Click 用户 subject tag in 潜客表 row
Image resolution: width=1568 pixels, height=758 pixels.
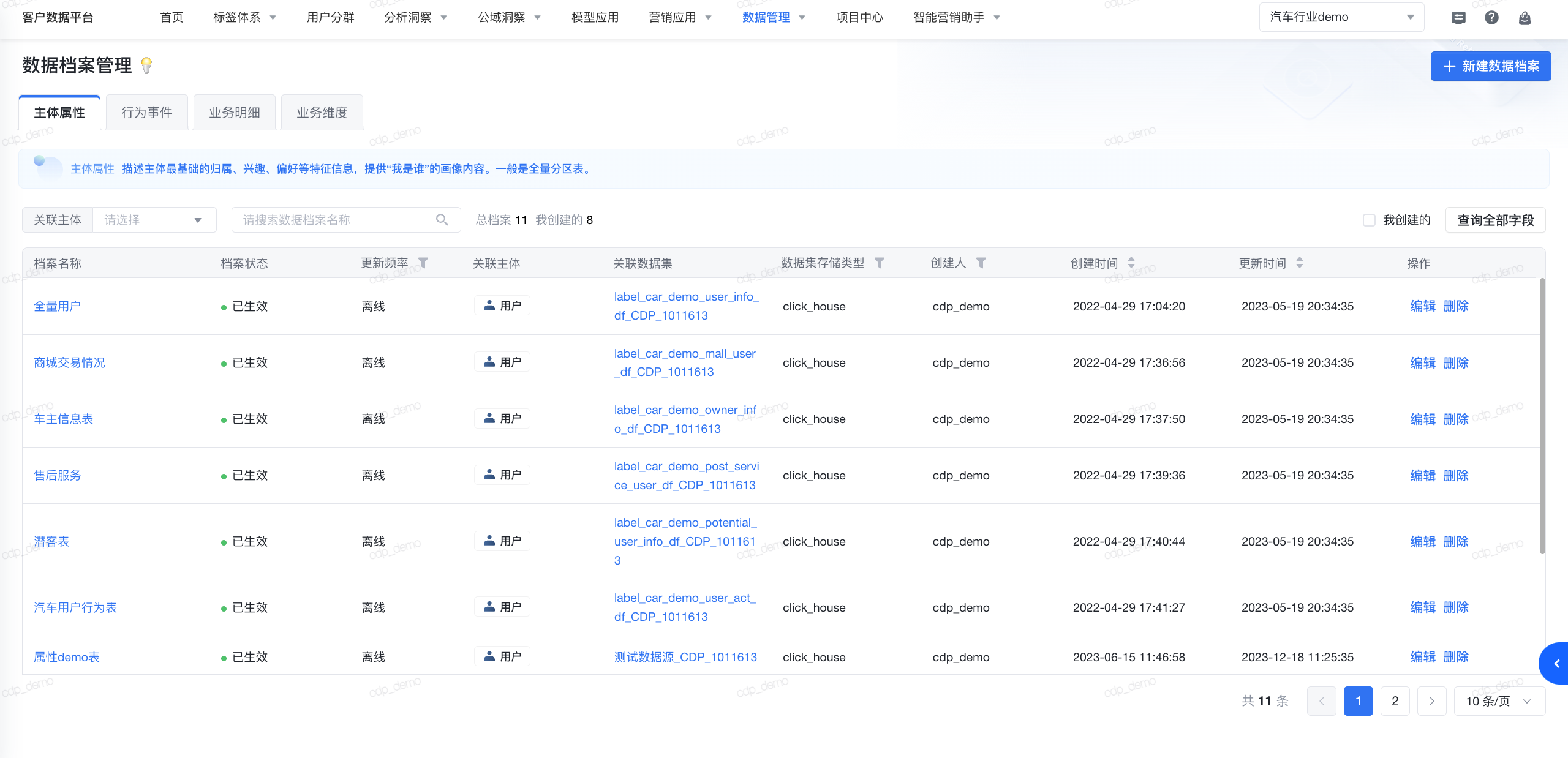pos(502,541)
